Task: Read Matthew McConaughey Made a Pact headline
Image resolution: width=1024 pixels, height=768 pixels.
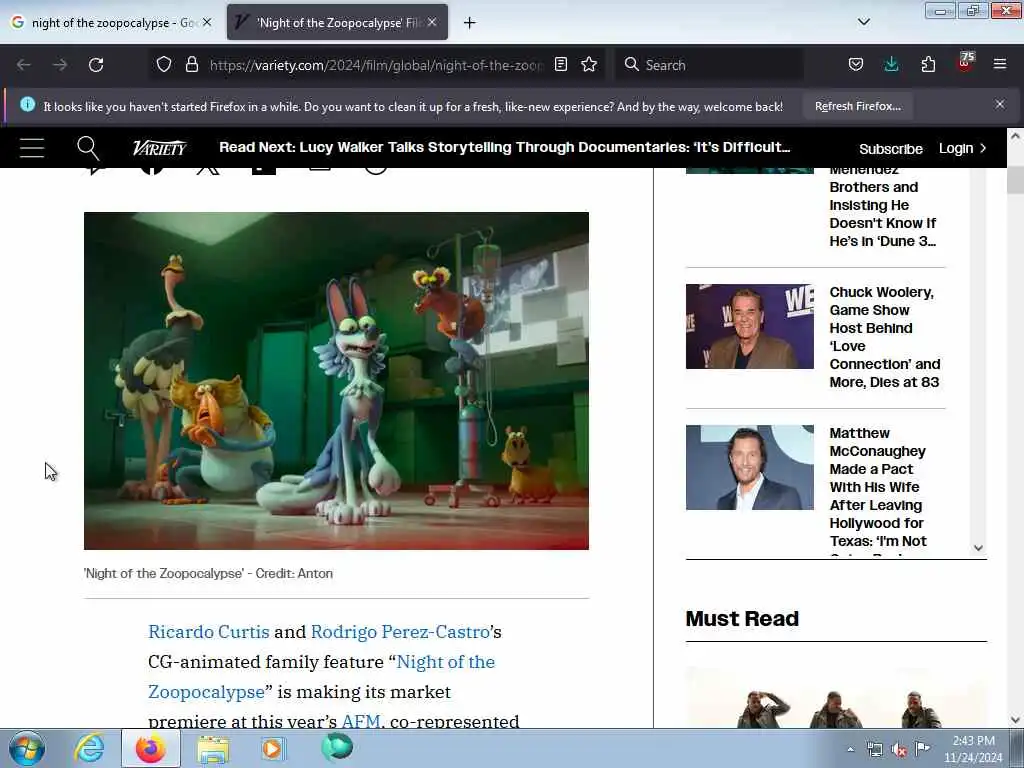Action: [x=878, y=487]
